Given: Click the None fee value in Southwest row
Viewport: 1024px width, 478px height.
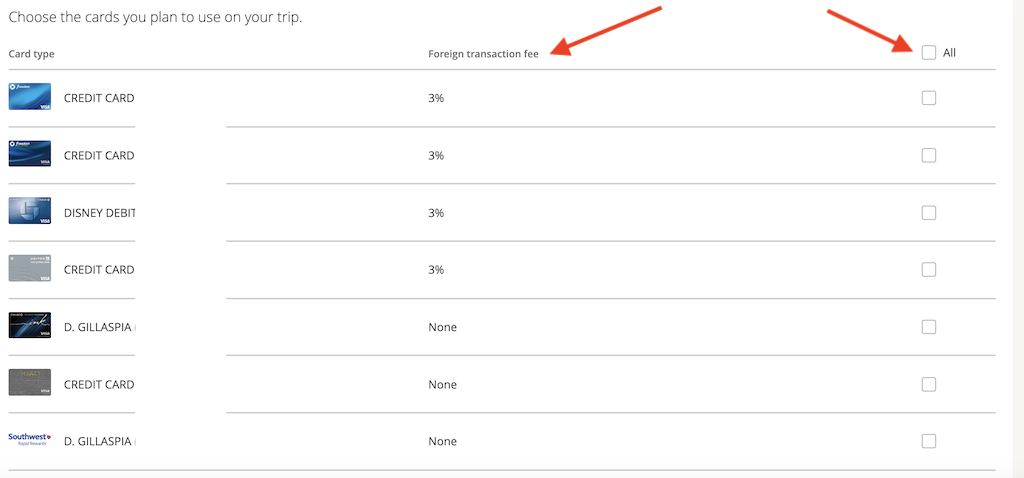Looking at the screenshot, I should tap(442, 441).
